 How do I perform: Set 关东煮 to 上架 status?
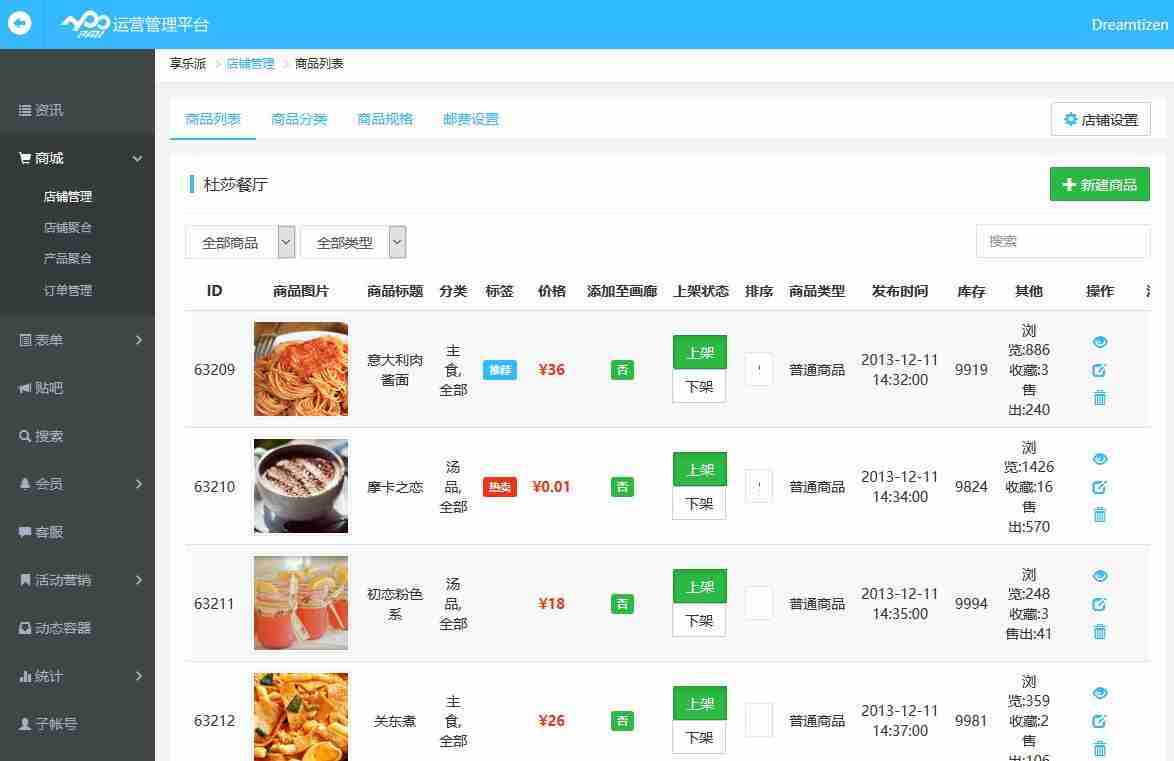click(x=698, y=703)
